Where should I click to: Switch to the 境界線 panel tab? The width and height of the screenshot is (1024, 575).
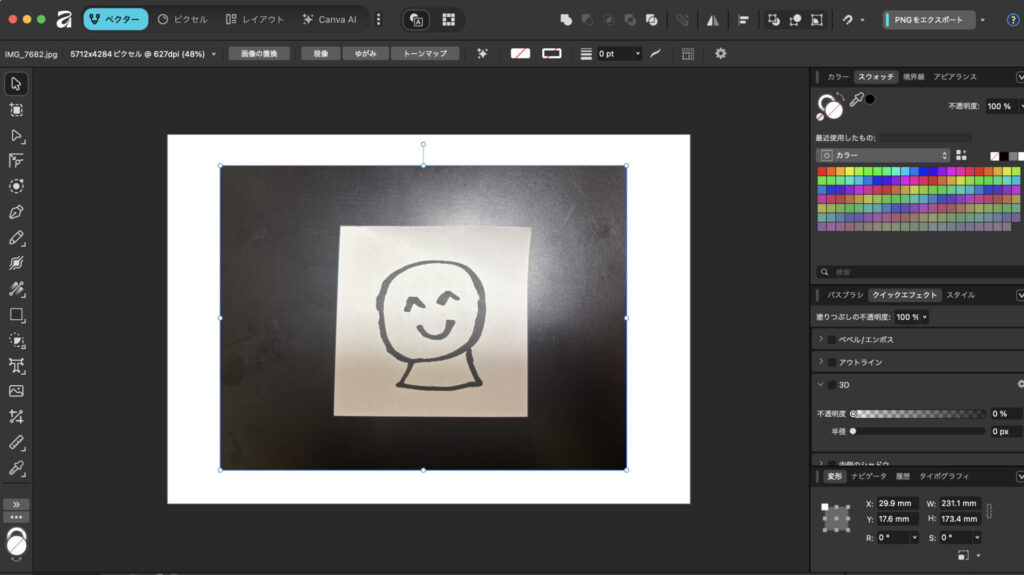[x=913, y=77]
